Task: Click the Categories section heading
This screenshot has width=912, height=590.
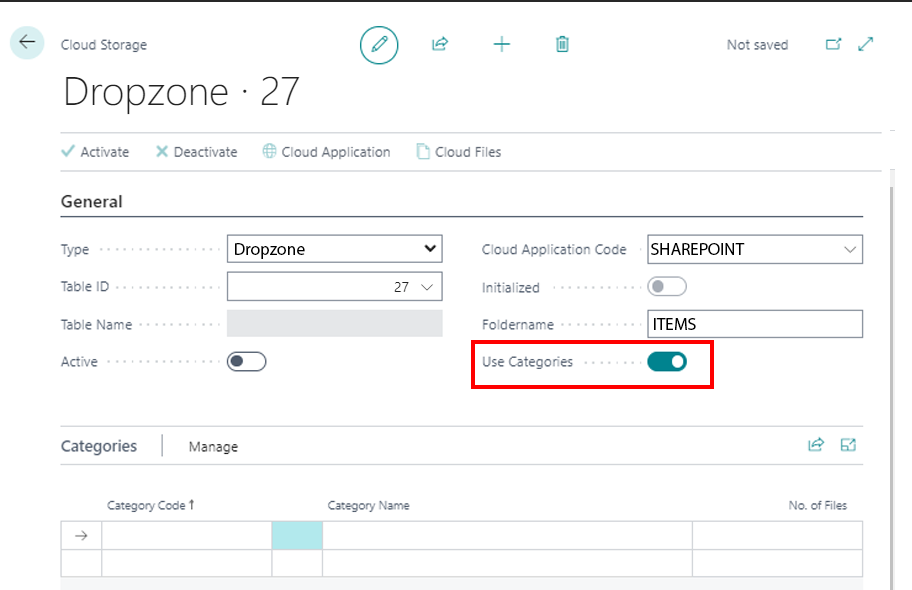Action: [99, 446]
